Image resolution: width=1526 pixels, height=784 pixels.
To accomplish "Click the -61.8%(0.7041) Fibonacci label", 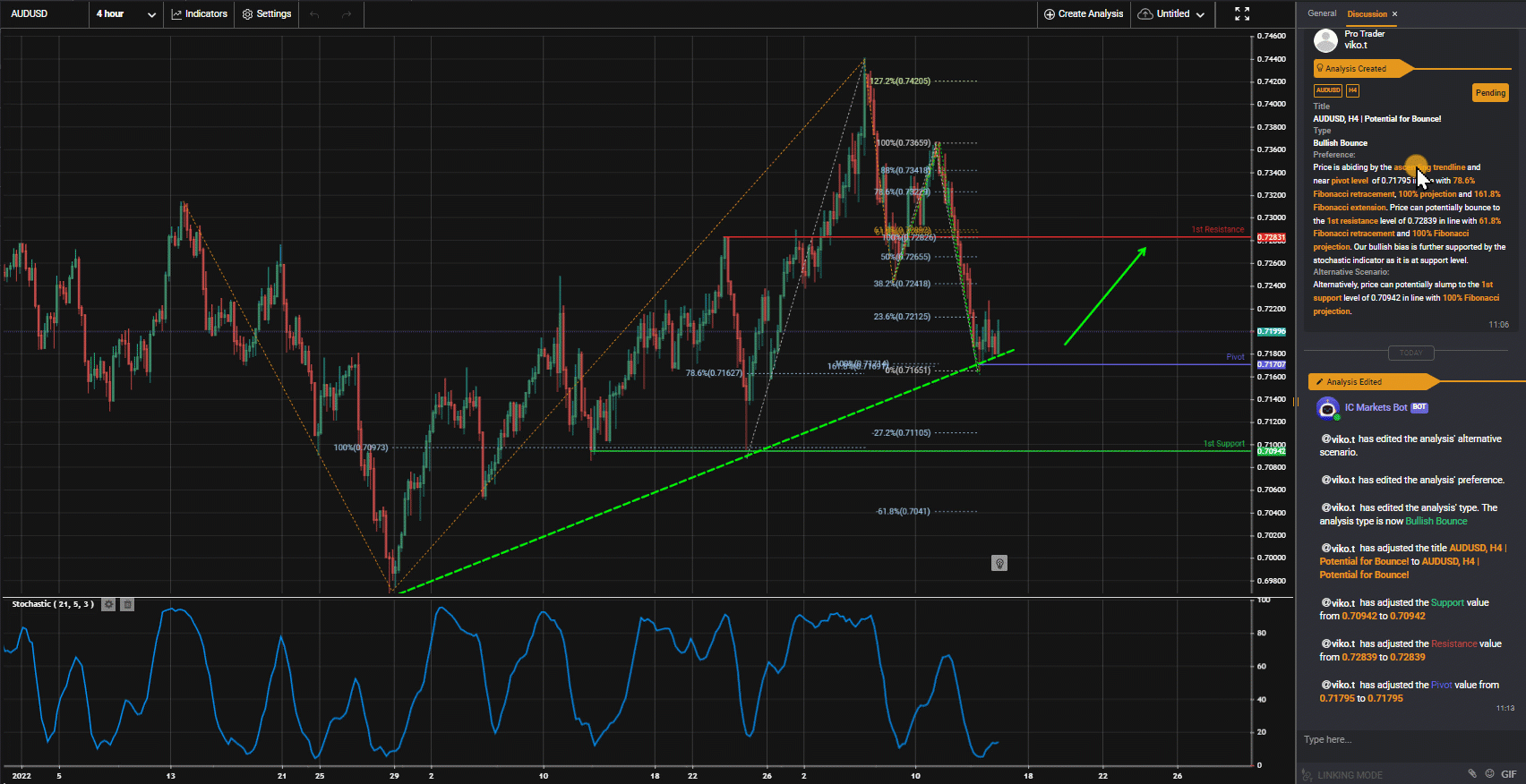I will point(903,512).
